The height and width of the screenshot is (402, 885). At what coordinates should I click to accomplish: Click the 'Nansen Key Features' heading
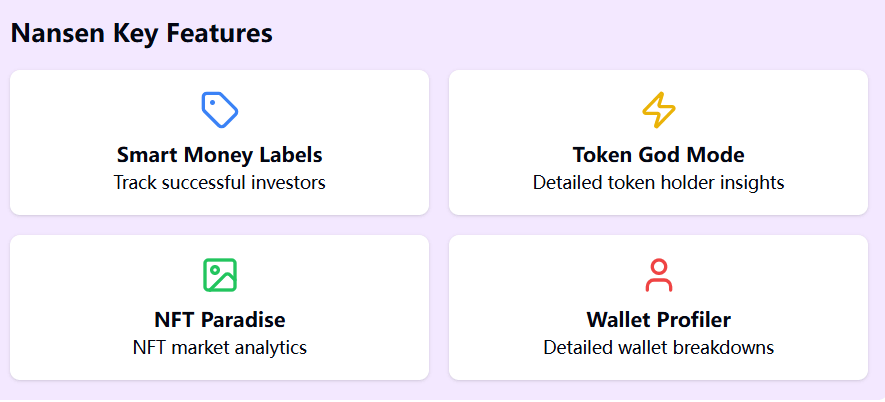[x=141, y=33]
